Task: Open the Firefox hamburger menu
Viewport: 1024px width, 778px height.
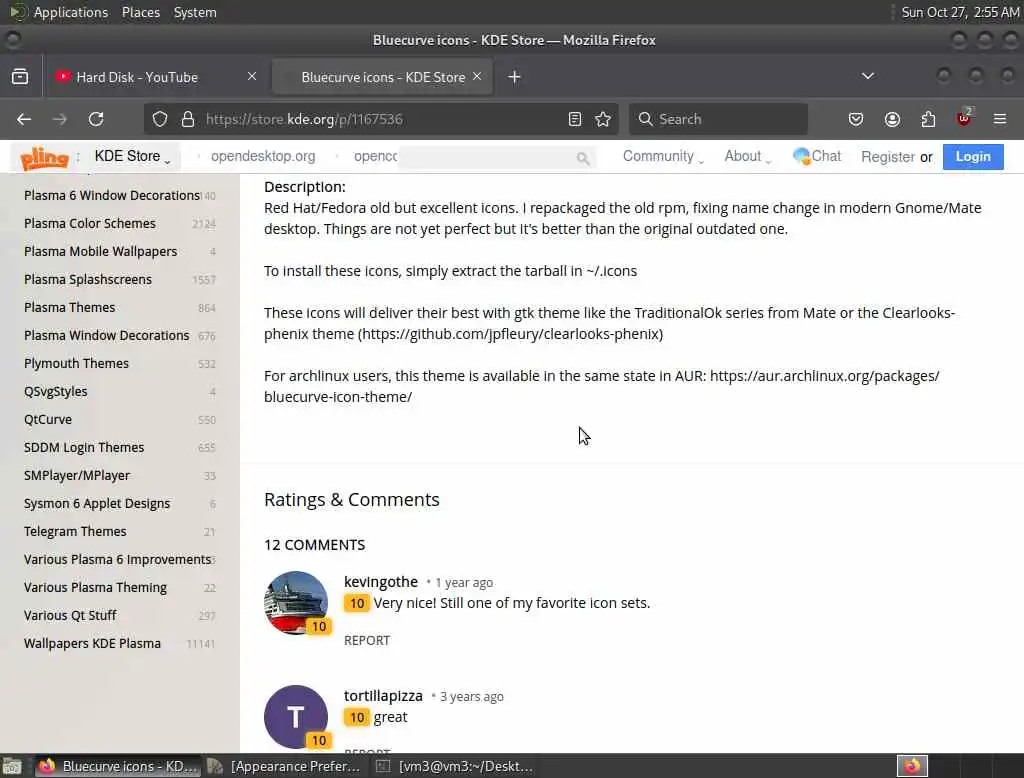Action: coord(1000,119)
